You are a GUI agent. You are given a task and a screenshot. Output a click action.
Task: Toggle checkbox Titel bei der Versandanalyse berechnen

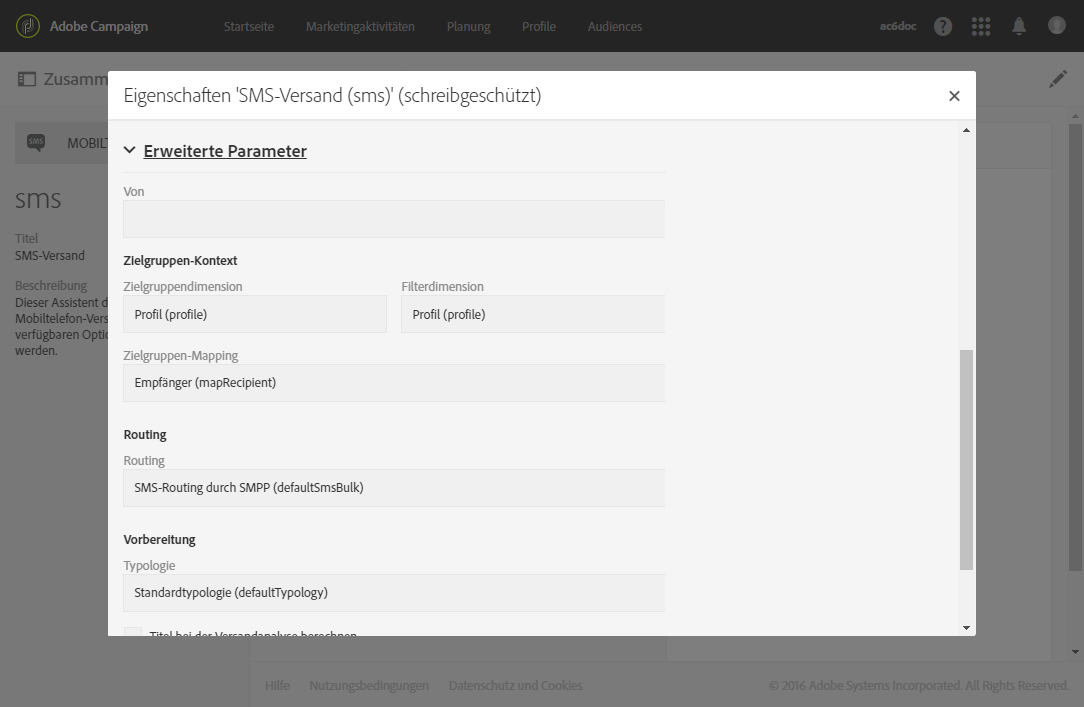[x=133, y=634]
